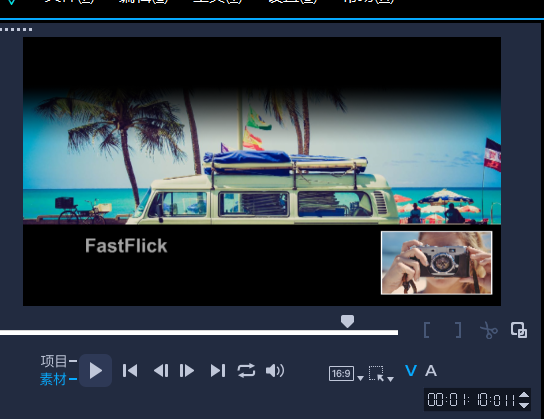The image size is (544, 419).
Task: Toggle the blue V video preview
Action: coord(411,371)
